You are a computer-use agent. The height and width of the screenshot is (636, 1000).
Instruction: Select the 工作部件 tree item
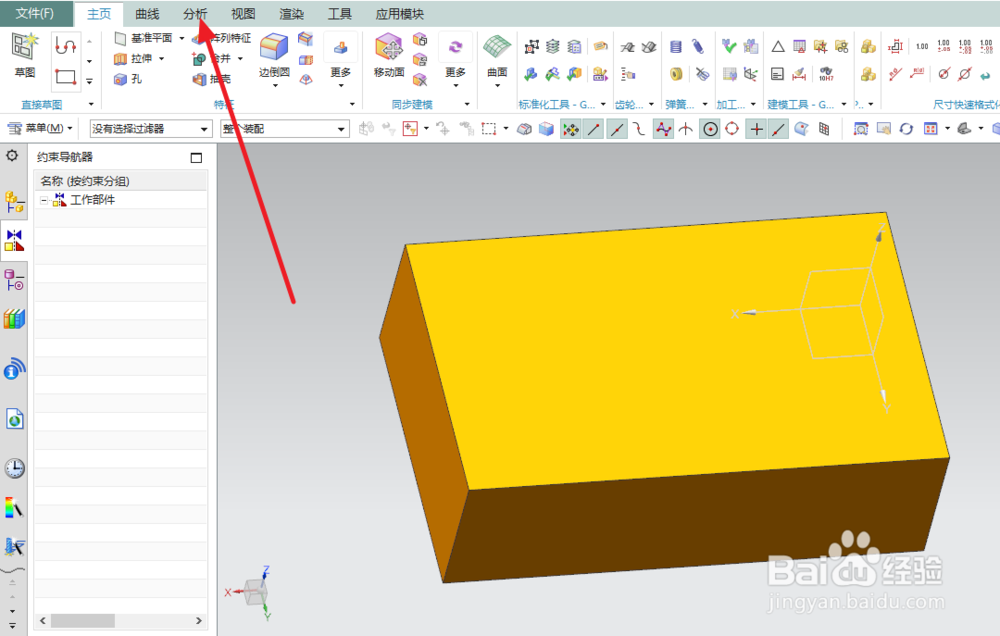click(x=92, y=200)
